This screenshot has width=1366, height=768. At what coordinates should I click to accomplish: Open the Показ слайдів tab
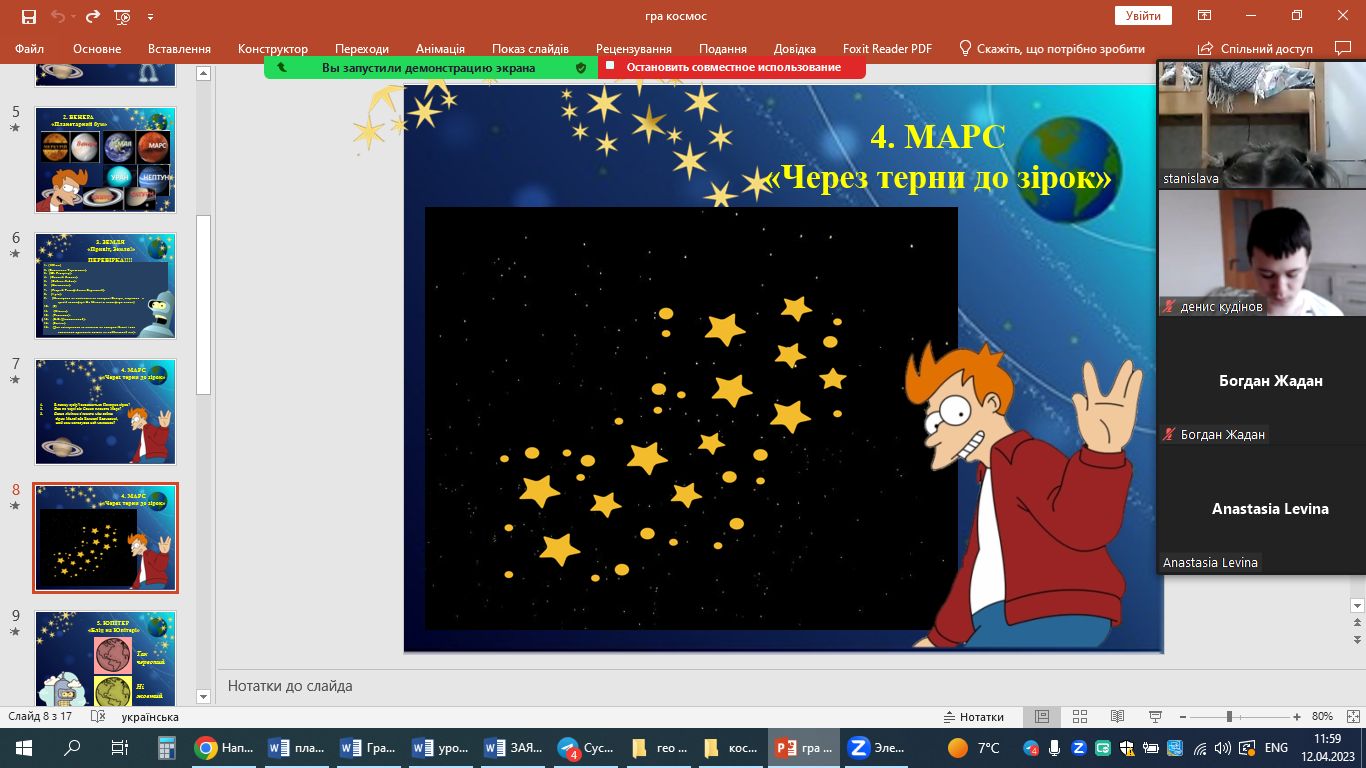click(x=530, y=49)
